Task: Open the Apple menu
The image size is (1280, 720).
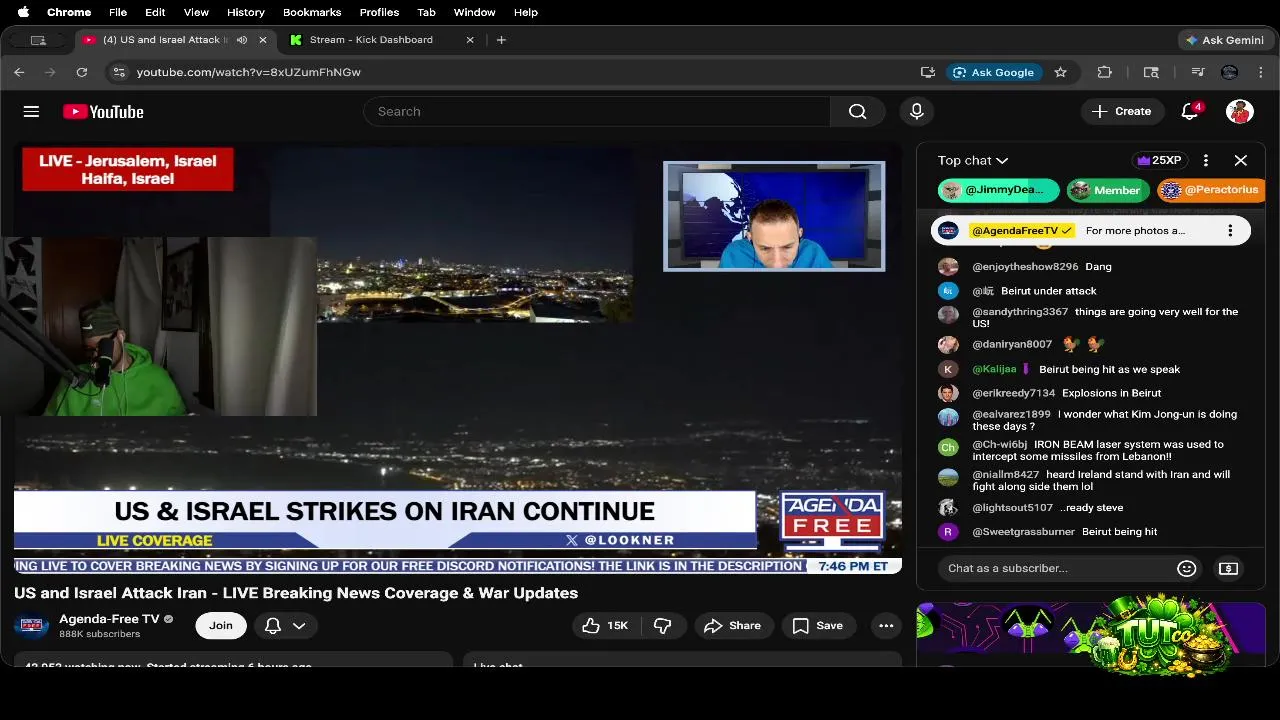Action: 23,12
